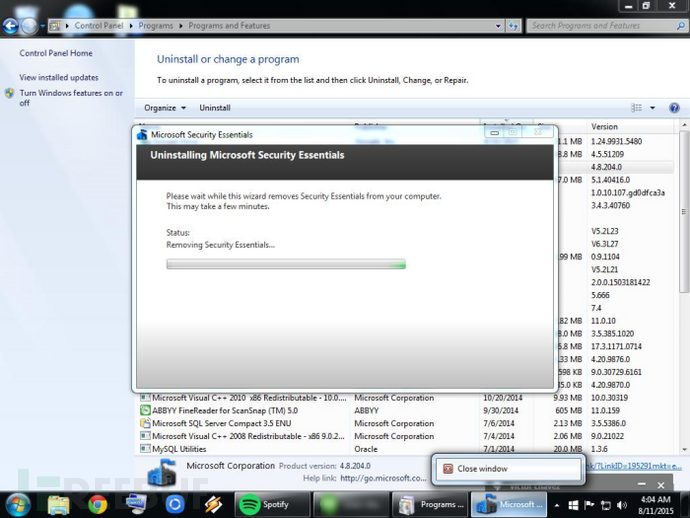The height and width of the screenshot is (518, 690).
Task: Click the shield icon beside Windows features
Action: point(10,93)
